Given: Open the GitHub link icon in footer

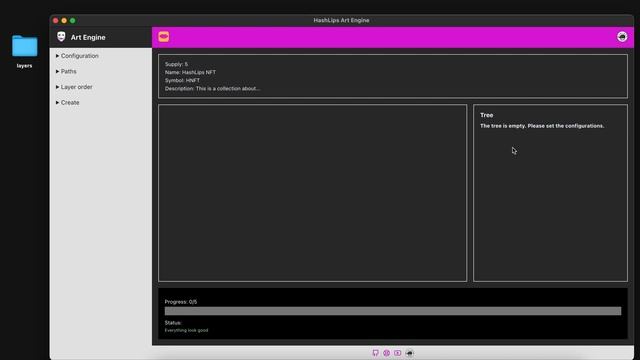Looking at the screenshot, I should [376, 353].
